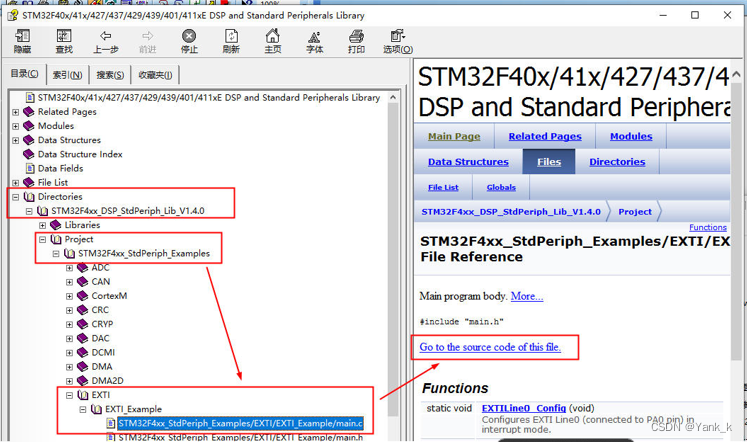Screen dimensions: 747x442
Task: Open the Options (选项) toolbar icon
Action: (x=398, y=36)
